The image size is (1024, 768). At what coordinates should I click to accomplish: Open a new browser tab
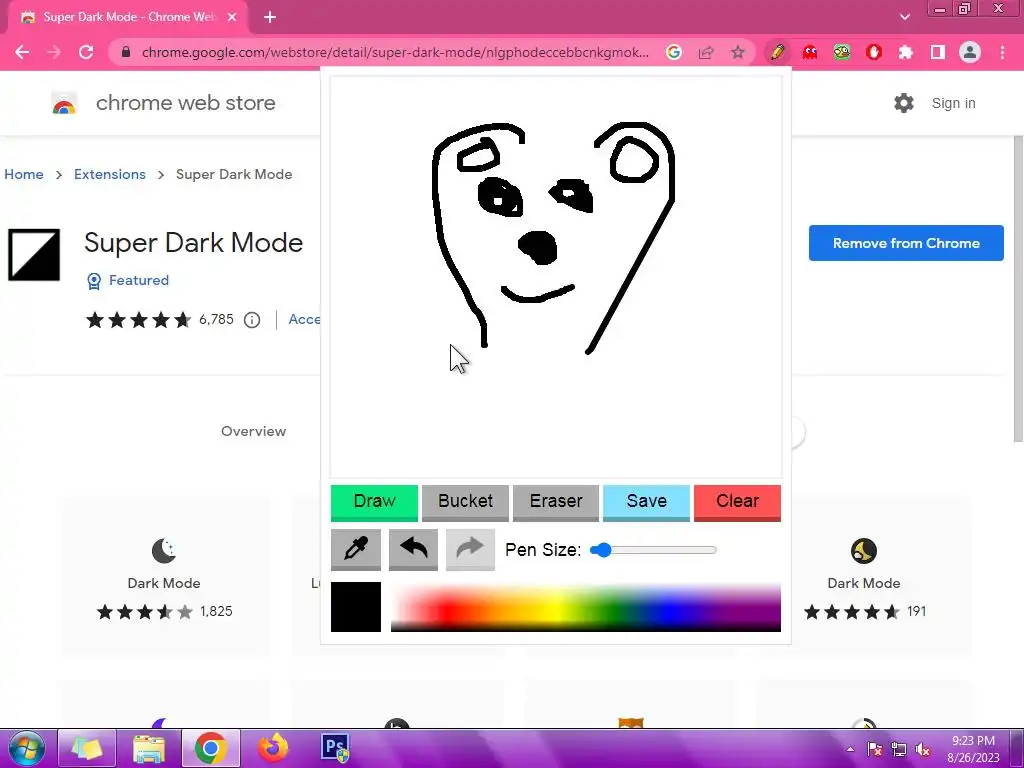click(270, 18)
